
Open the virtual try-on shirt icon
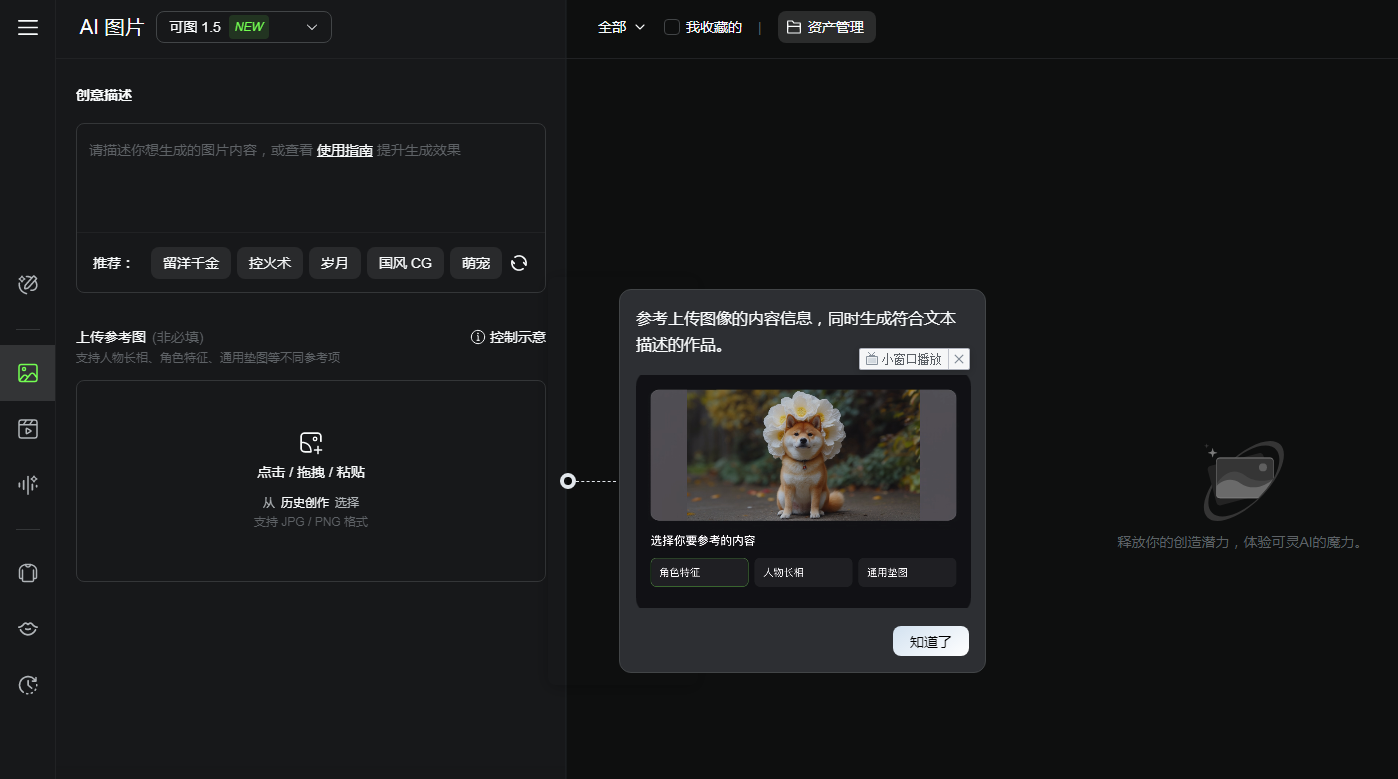27,572
